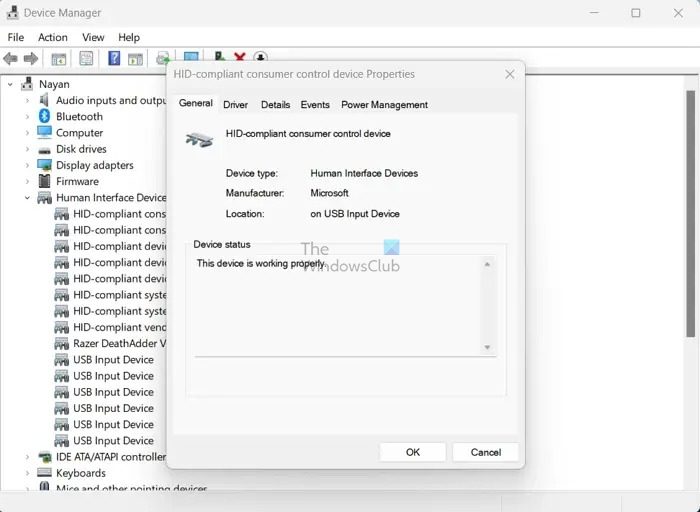
Task: Switch to the Power Management tab
Action: [384, 105]
